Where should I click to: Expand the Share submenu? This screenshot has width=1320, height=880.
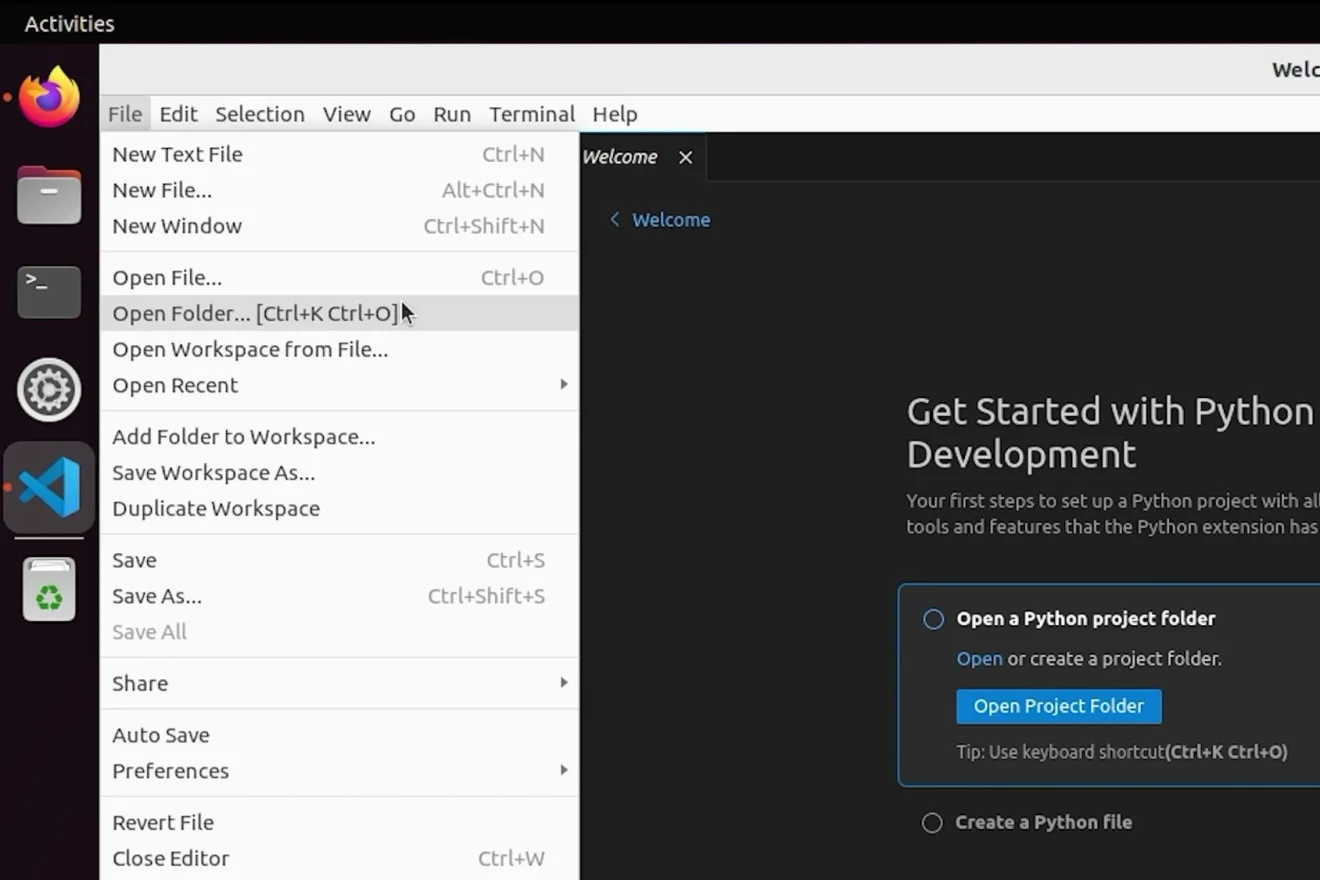click(x=339, y=683)
